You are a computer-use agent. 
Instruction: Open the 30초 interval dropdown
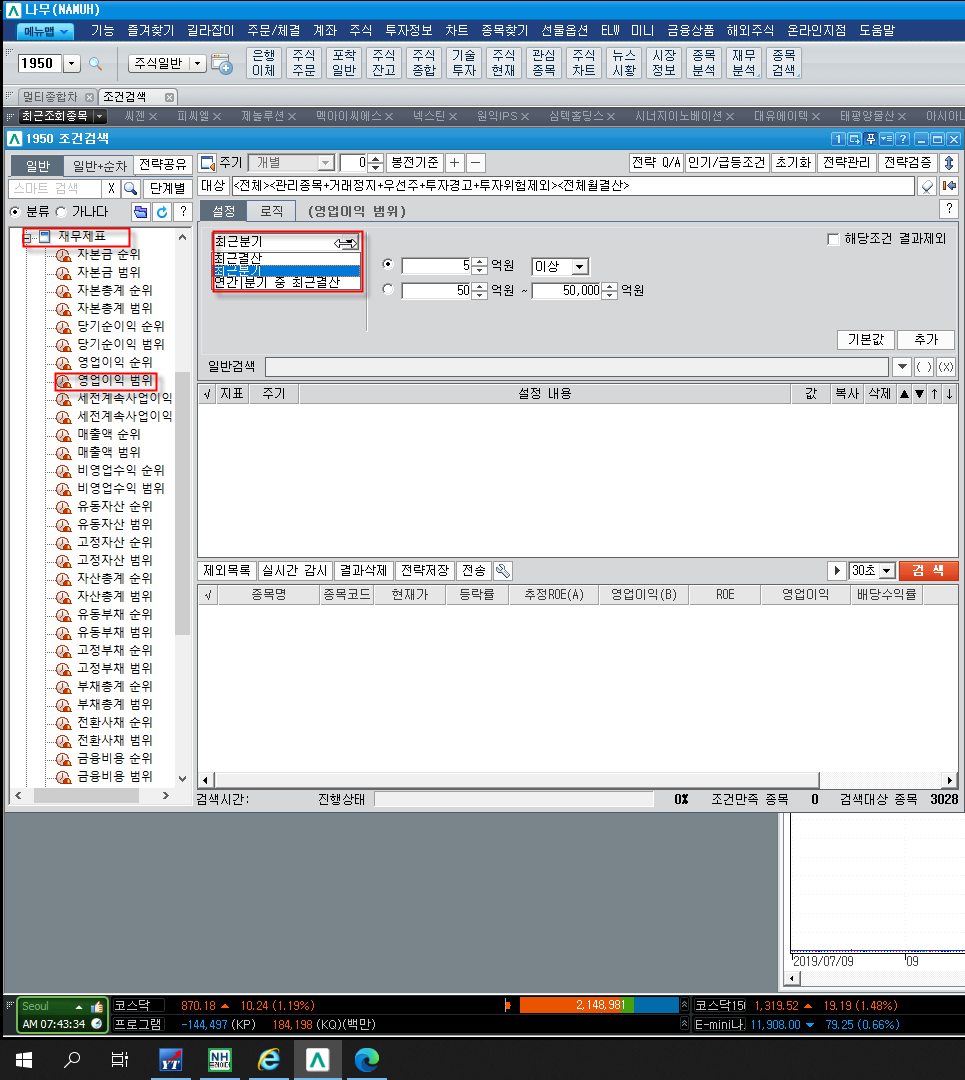pyautogui.click(x=885, y=571)
